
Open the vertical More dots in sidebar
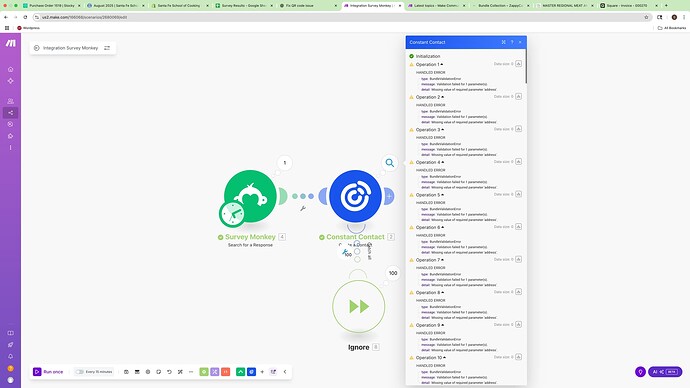(x=11, y=148)
